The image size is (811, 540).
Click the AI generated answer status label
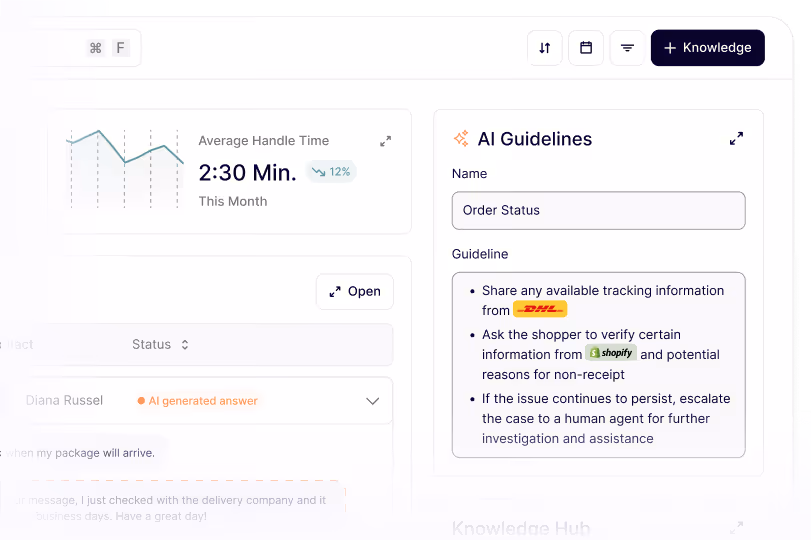[x=198, y=401]
